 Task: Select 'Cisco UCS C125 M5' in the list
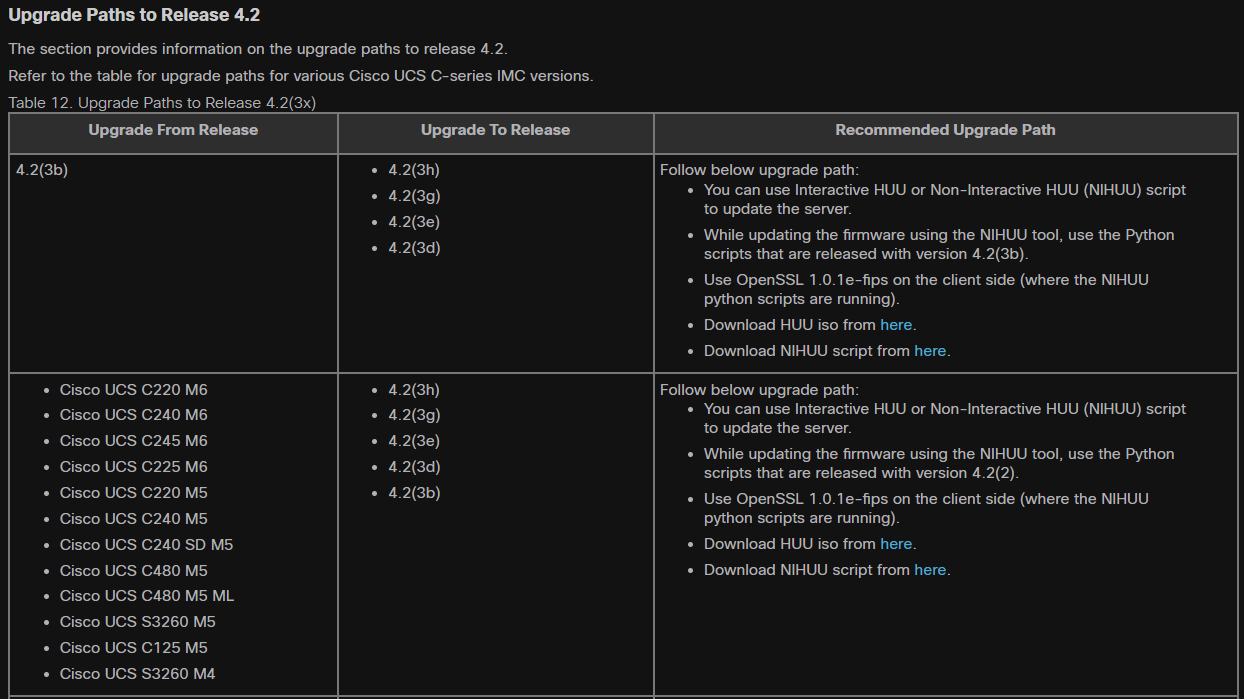click(134, 648)
